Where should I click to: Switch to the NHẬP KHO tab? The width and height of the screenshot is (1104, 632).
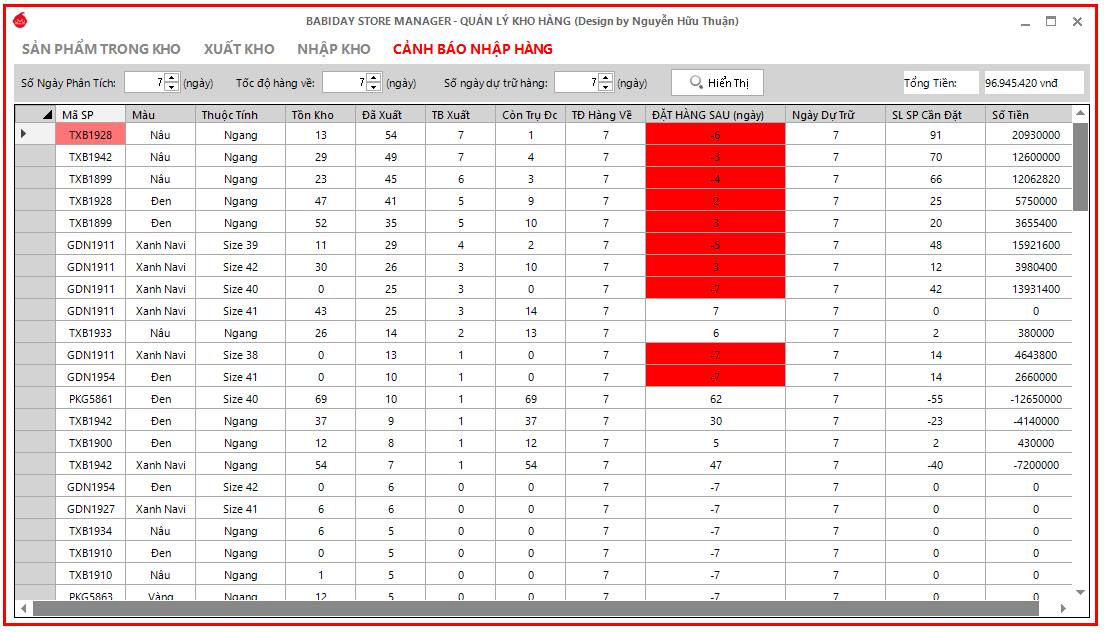334,49
